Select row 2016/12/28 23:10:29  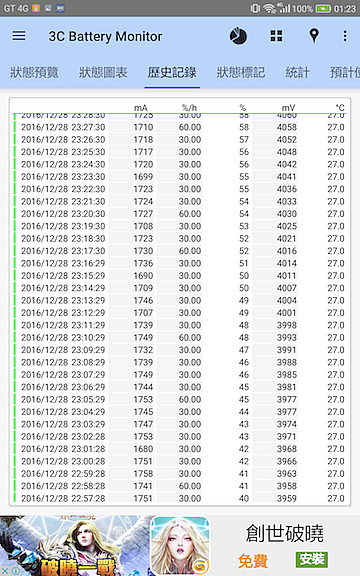180,338
